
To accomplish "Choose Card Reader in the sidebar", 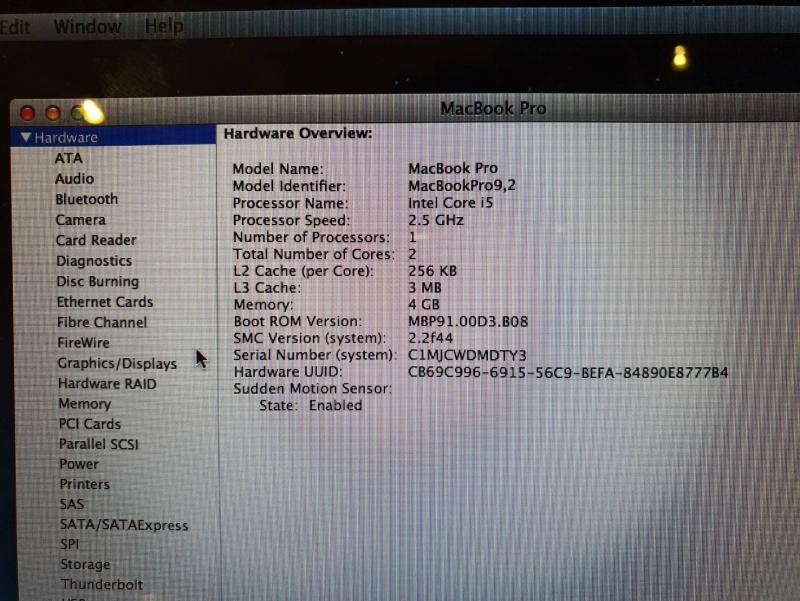I will (x=96, y=240).
